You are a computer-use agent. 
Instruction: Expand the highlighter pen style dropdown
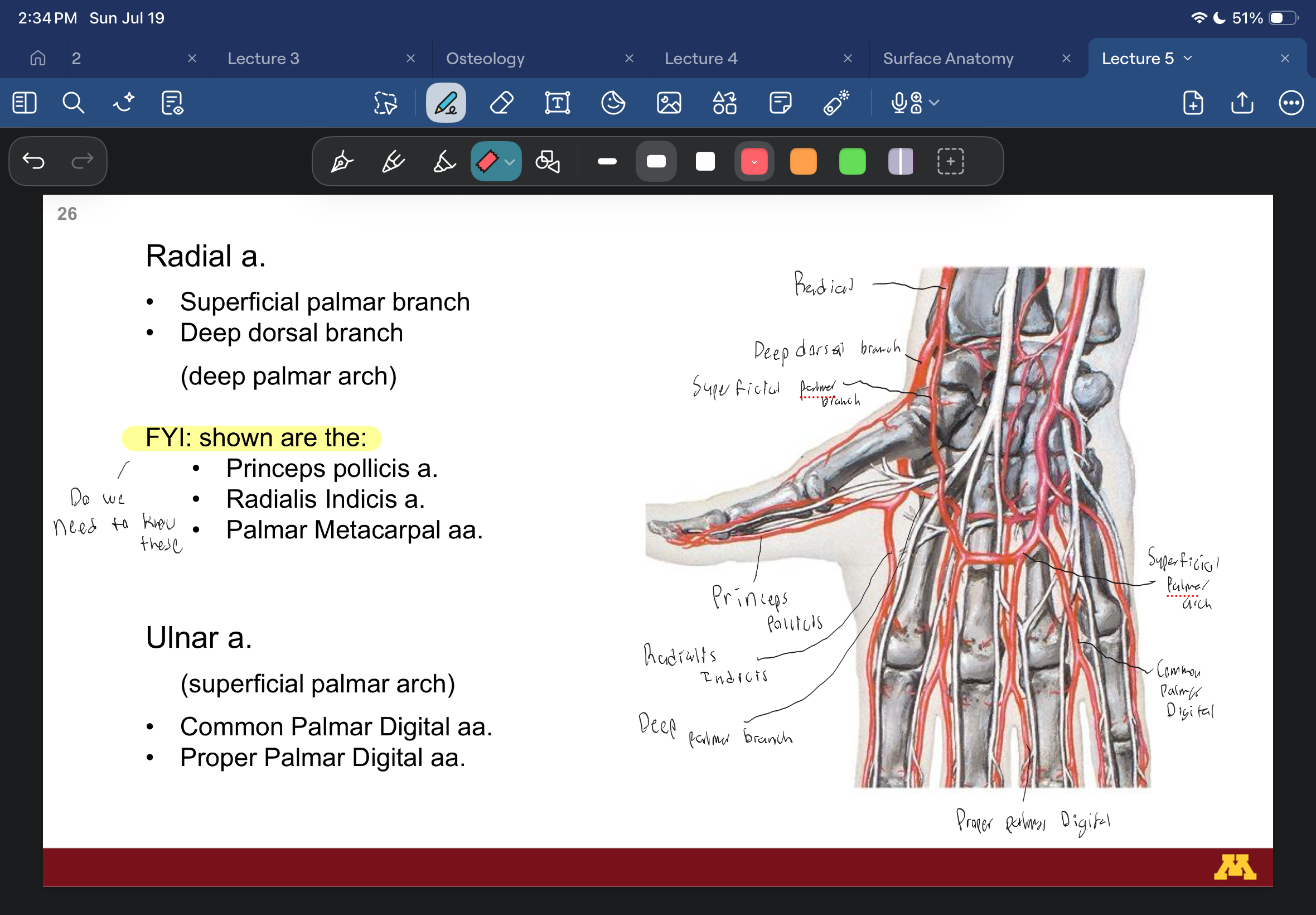(510, 162)
